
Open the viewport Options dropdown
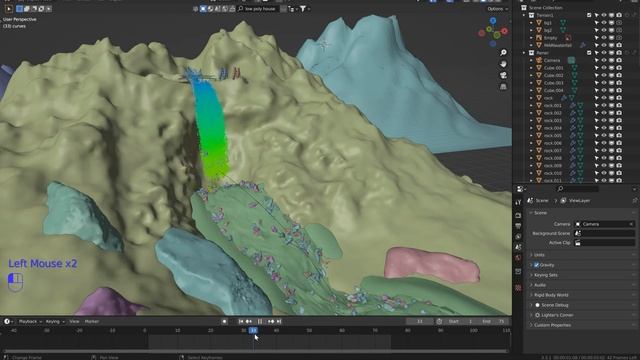(x=497, y=9)
